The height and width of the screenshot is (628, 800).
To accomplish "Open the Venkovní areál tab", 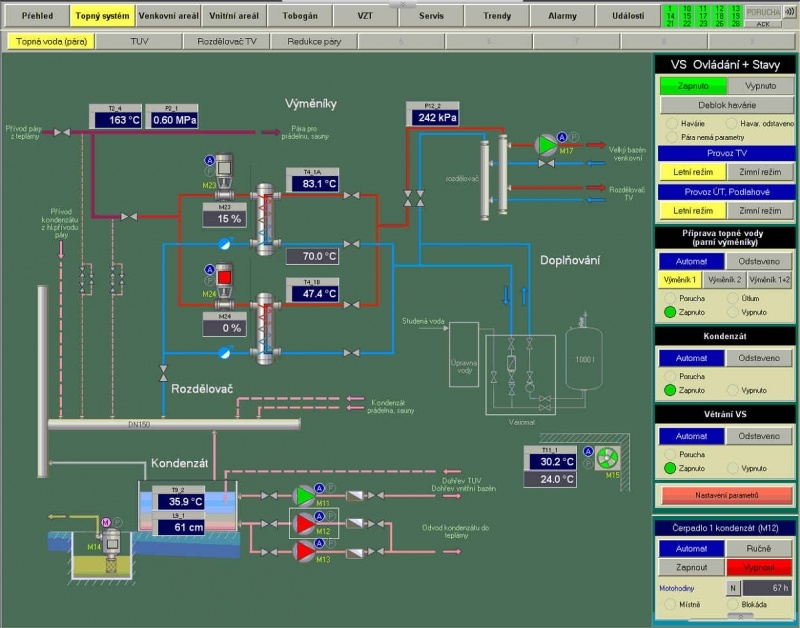I will [x=168, y=16].
